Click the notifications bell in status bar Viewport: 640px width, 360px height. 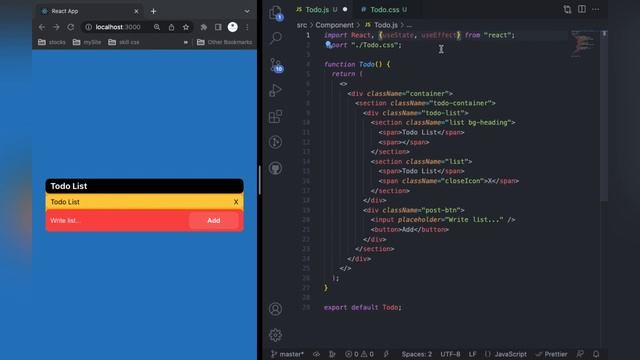596,354
